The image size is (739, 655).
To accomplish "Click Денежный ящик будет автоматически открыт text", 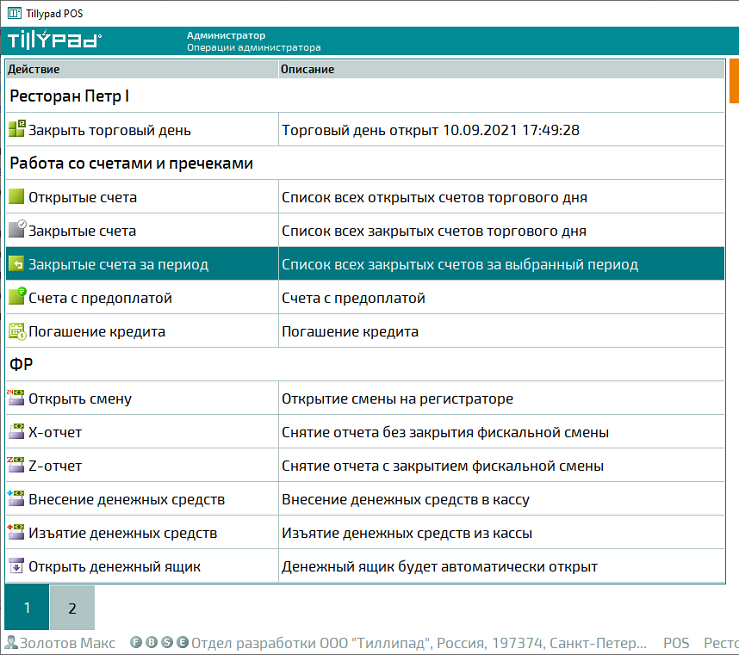I will click(x=439, y=566).
